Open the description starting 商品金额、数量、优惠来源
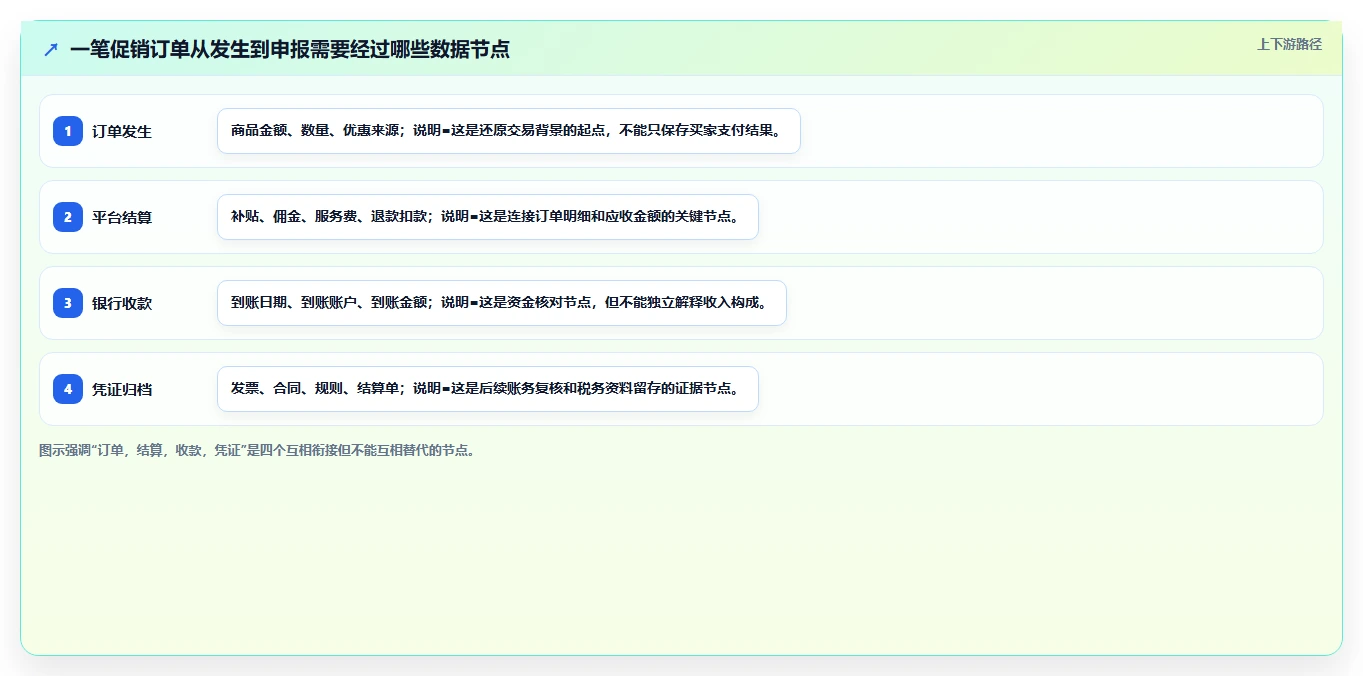1363x676 pixels. pos(509,131)
